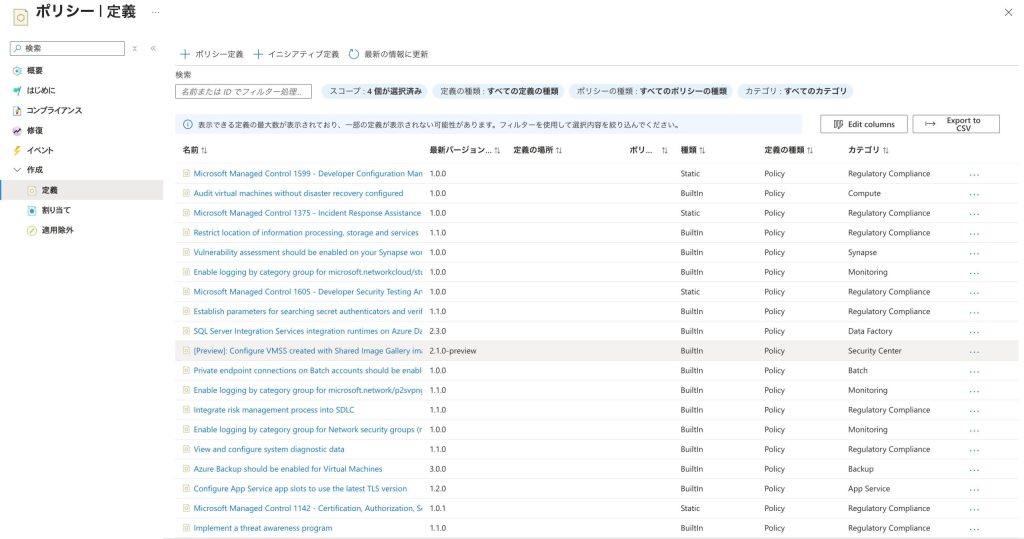Screen dimensions: 1024x539
Task: Click the Export to CSV button
Action: click(955, 124)
